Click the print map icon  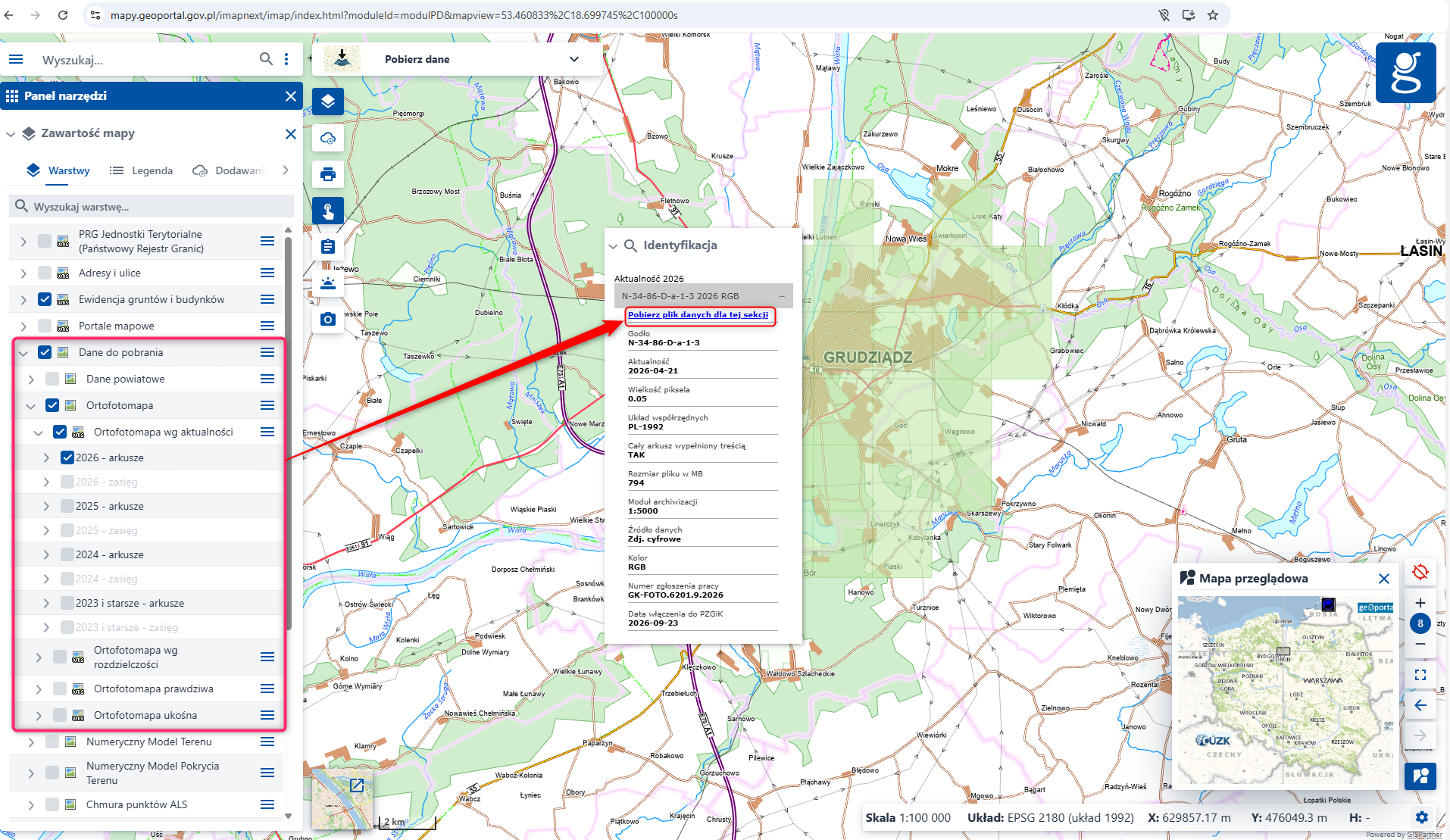(328, 174)
